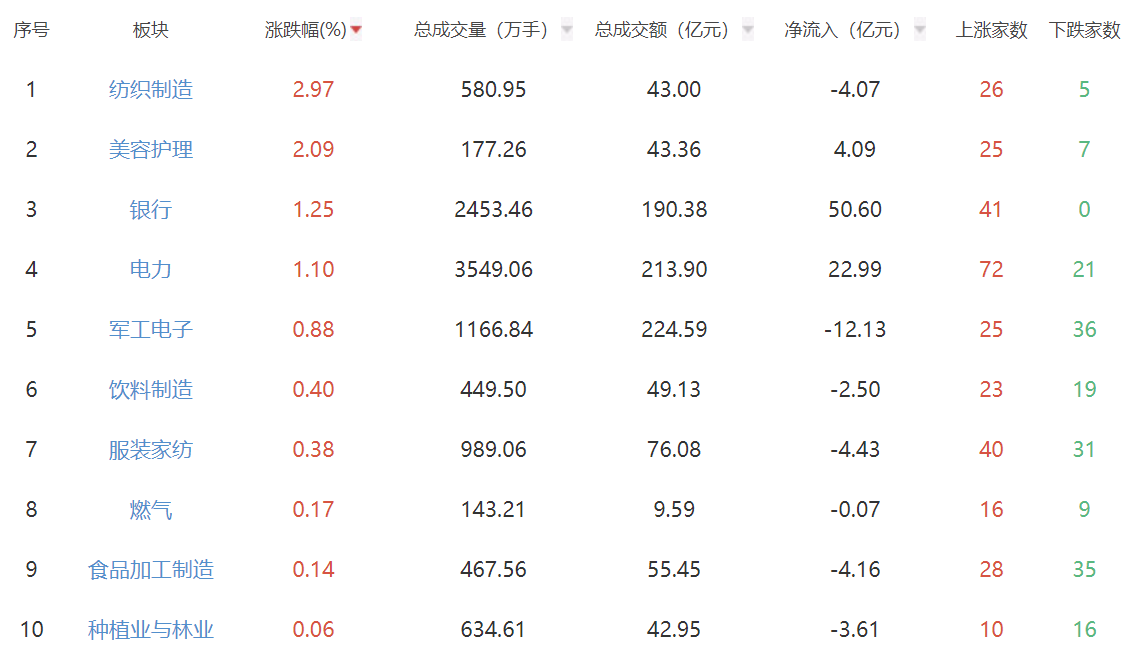
Task: Open the 种植业与林业 sector link
Action: [151, 630]
